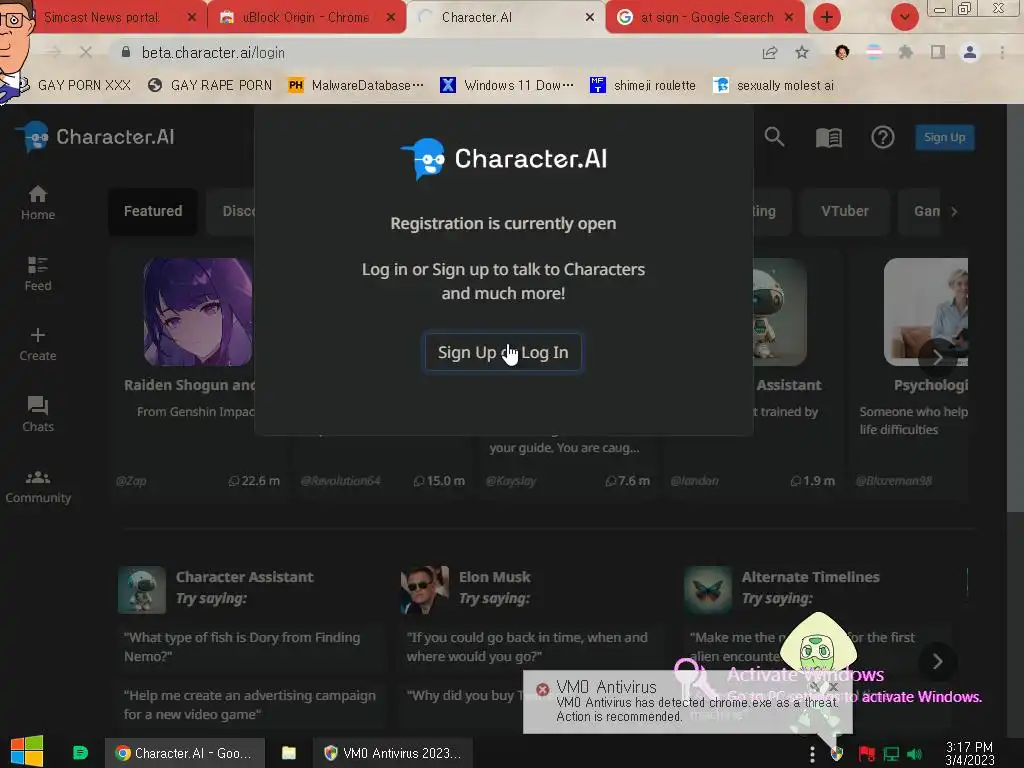Open the Elon Musk suggestion avatar
1024x768 pixels.
424,590
